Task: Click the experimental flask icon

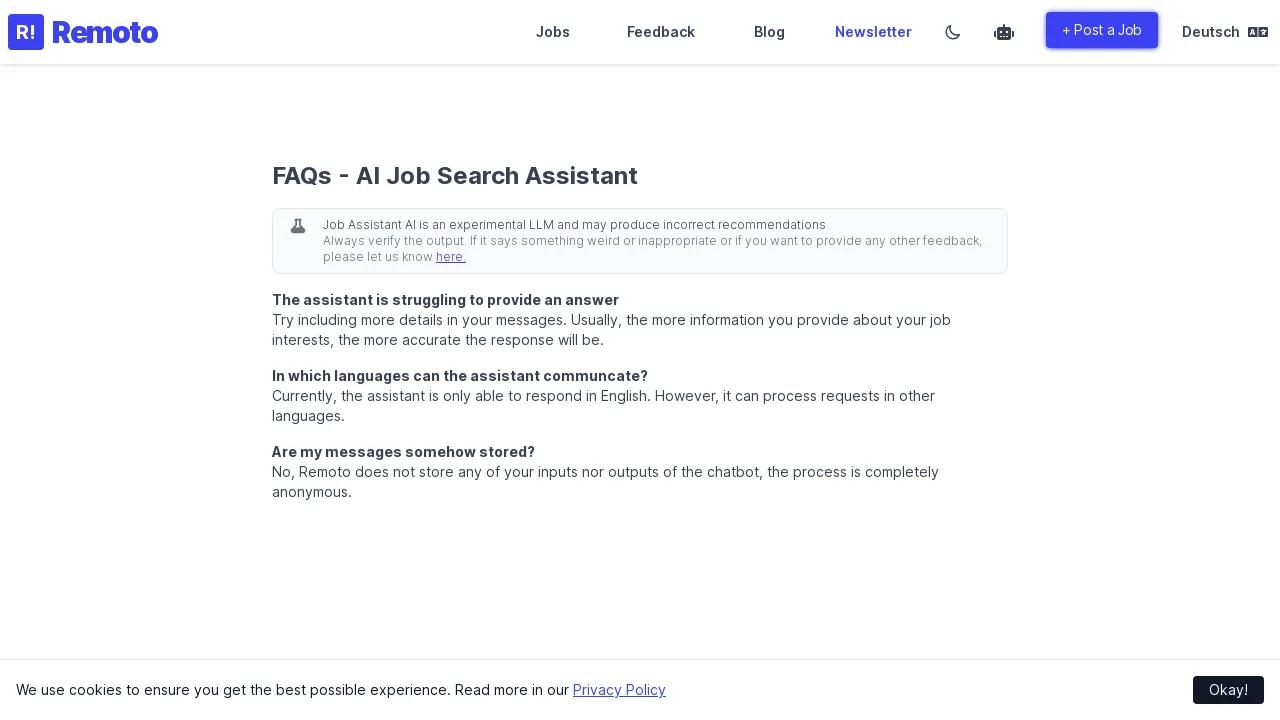Action: (298, 226)
